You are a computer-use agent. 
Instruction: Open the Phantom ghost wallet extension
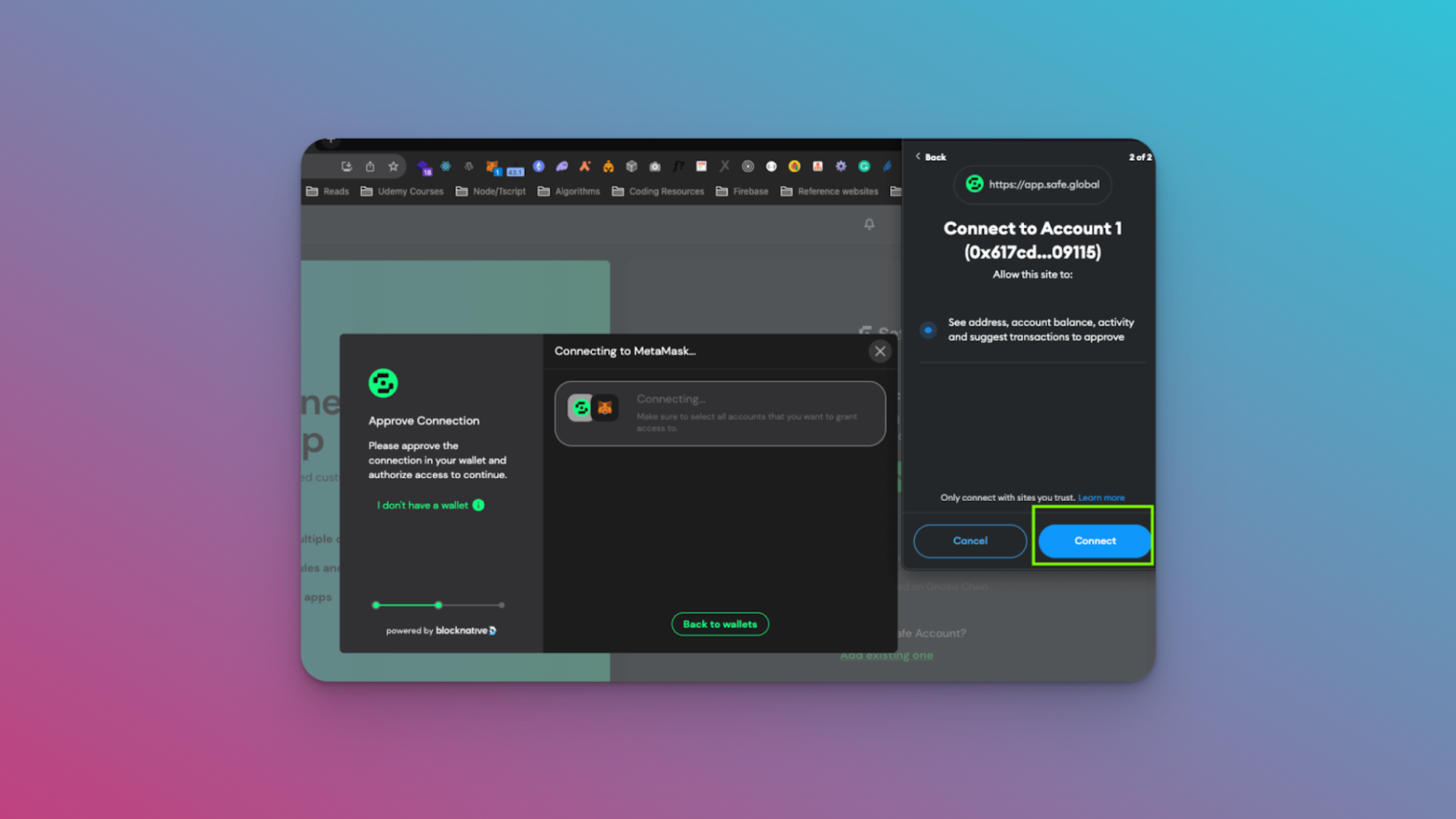coord(562,167)
